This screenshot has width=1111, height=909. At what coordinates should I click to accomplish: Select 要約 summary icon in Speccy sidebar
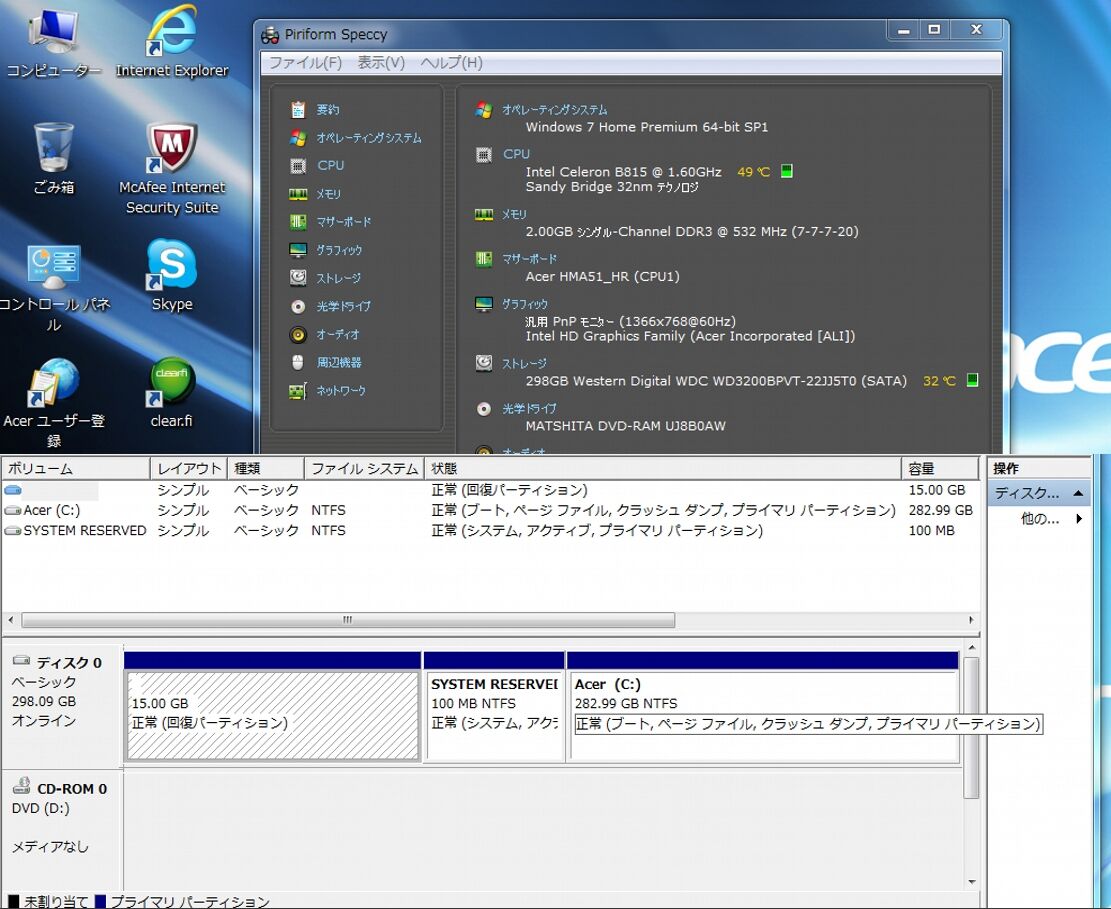click(298, 110)
